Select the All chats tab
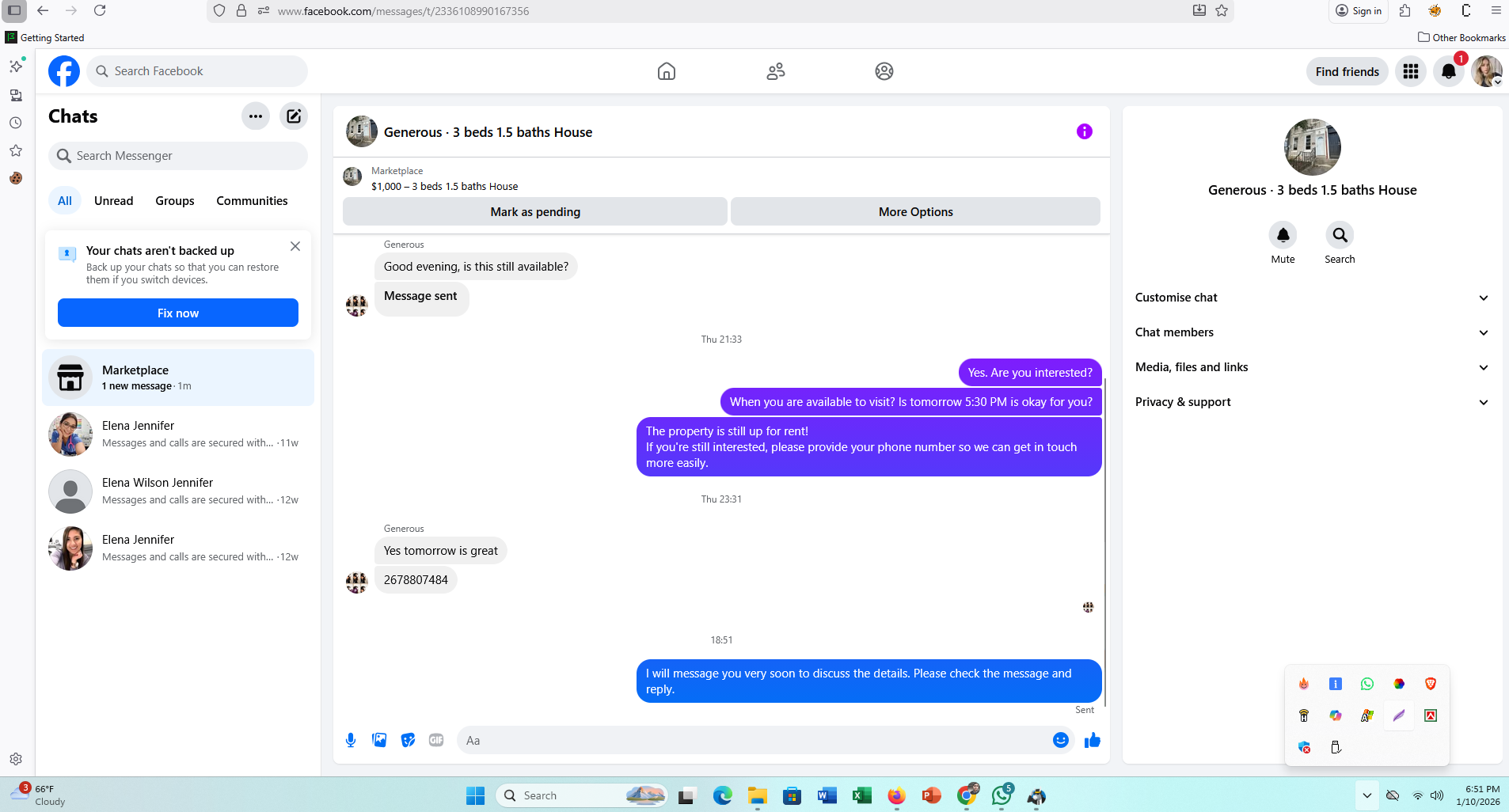Screen dimensions: 1509x812 [65, 201]
